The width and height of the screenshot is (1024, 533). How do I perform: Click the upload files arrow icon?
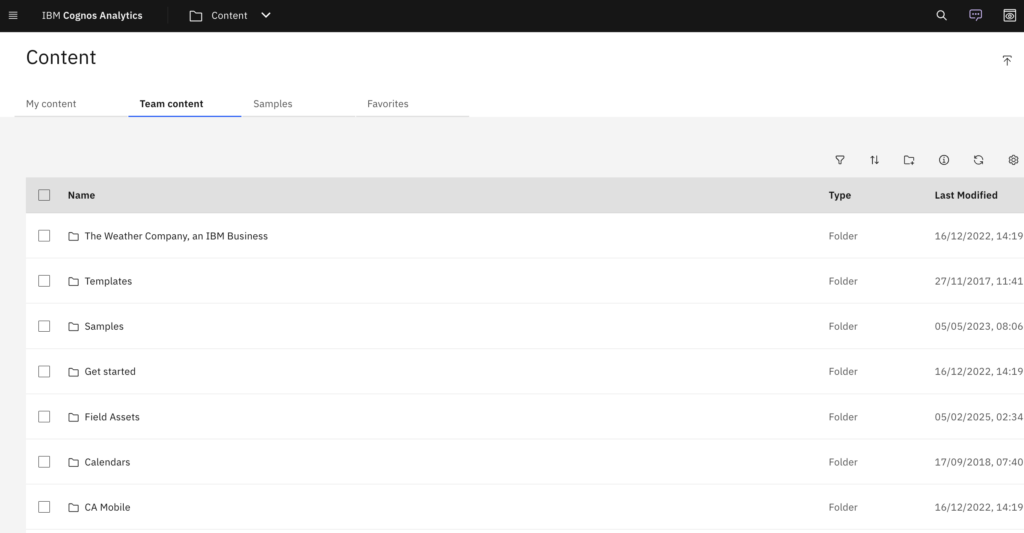[1007, 61]
